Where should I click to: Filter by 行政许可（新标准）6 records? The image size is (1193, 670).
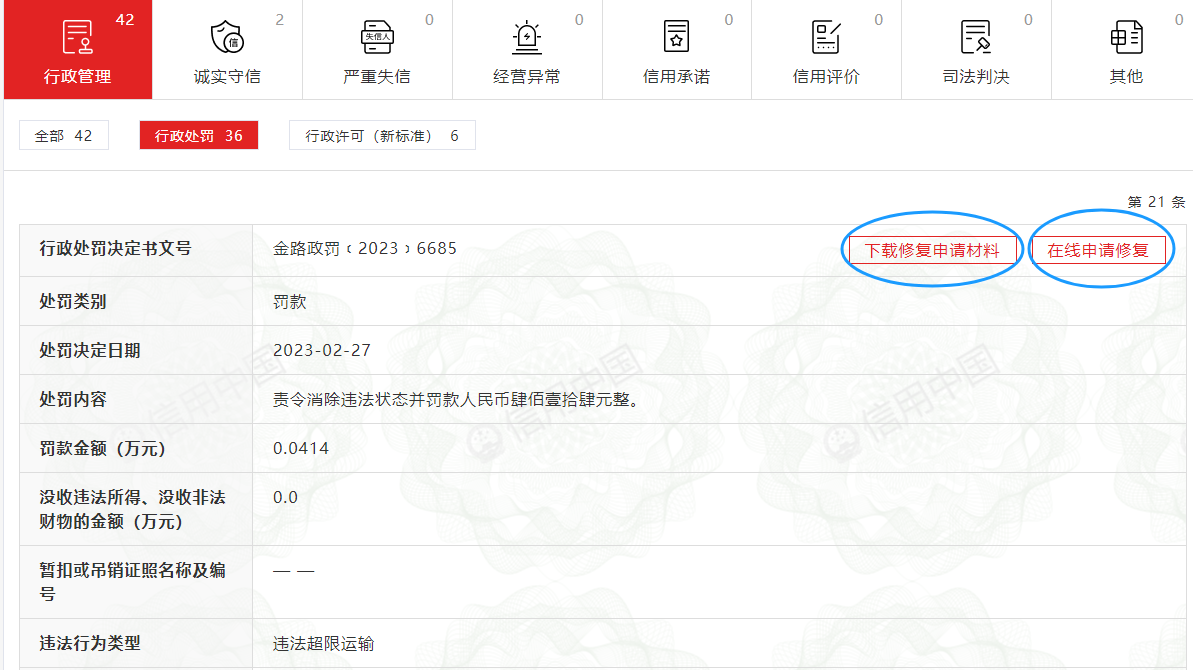382,135
